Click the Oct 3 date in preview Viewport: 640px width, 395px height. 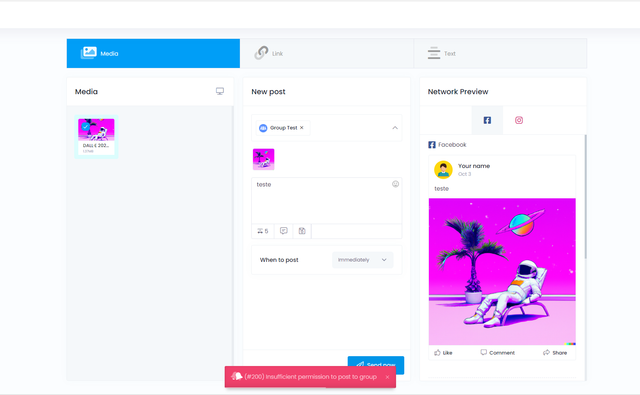[x=464, y=174]
